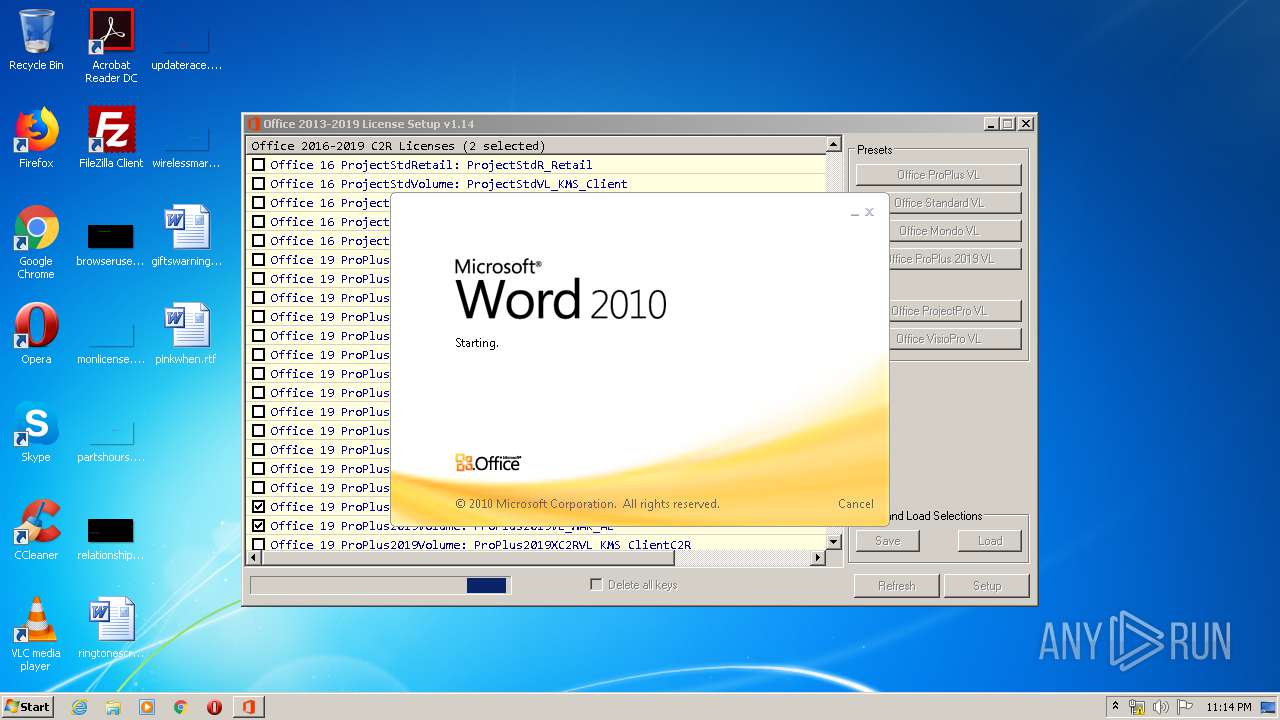
Task: Select the updaterace desktop file
Action: pyautogui.click(x=186, y=48)
